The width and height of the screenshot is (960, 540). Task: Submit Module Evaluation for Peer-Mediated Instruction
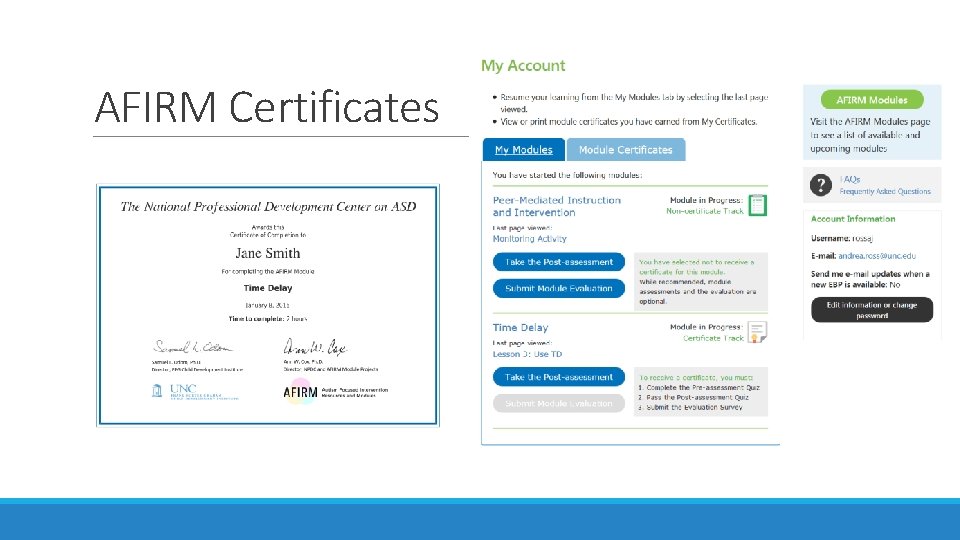click(558, 288)
